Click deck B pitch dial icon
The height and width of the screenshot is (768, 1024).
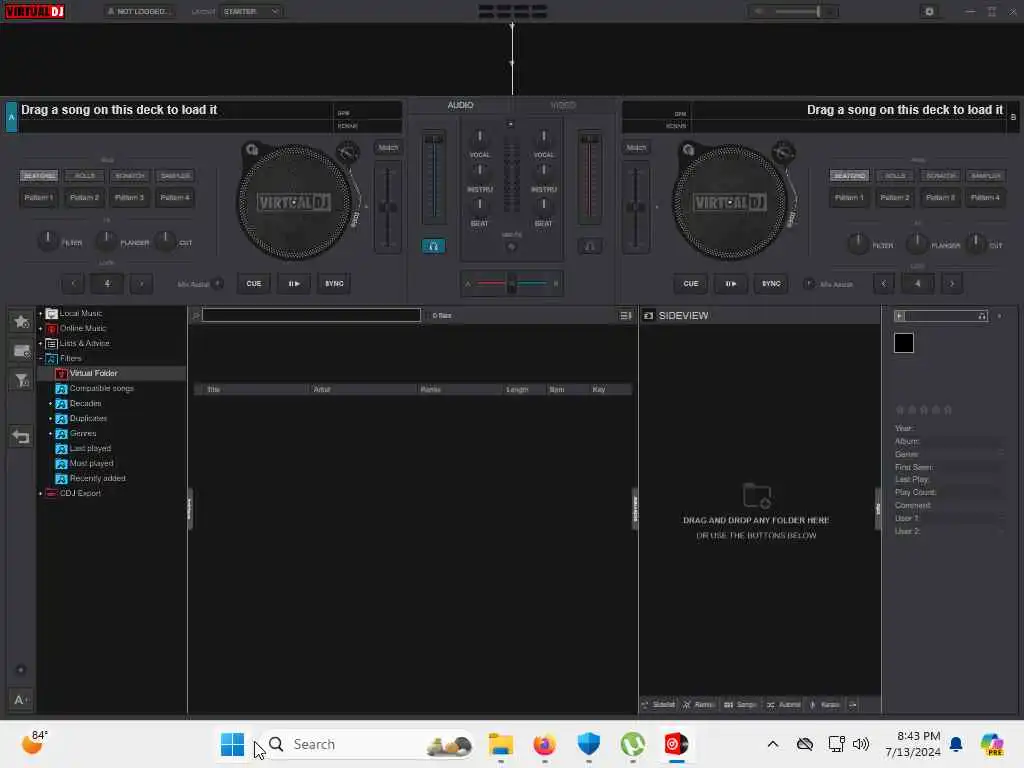point(784,152)
